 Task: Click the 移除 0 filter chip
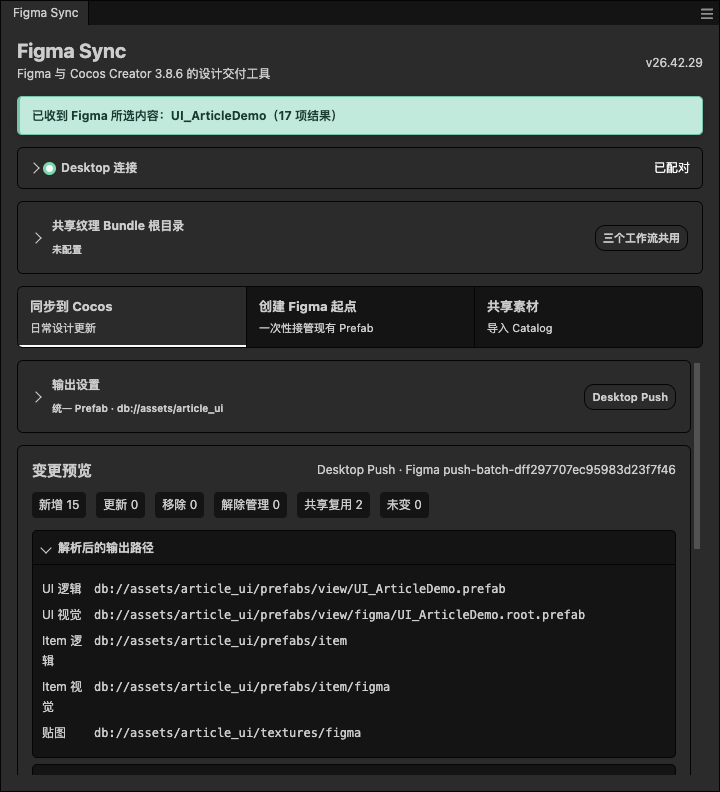point(179,505)
